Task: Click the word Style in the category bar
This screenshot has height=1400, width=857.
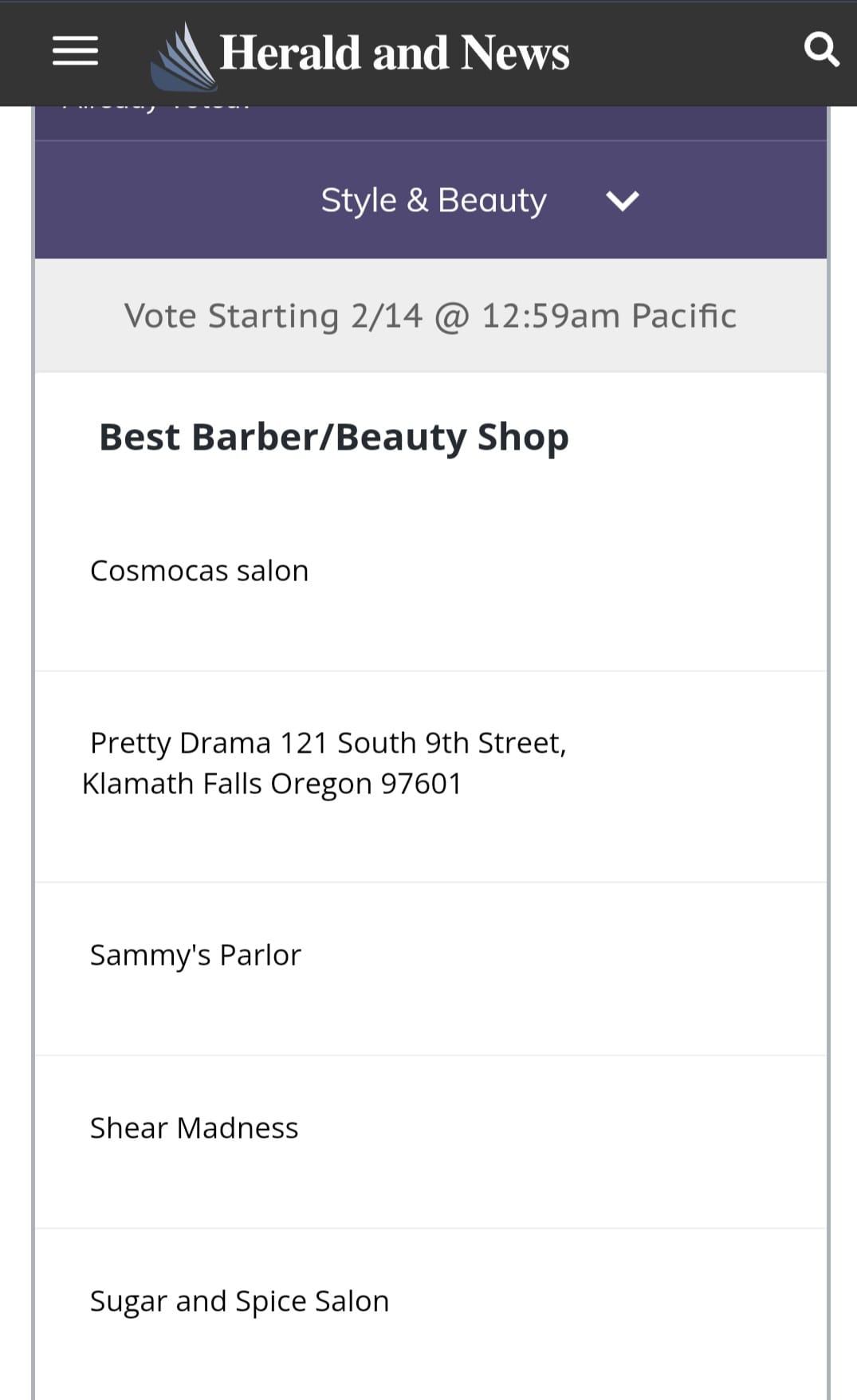Action: [x=358, y=200]
